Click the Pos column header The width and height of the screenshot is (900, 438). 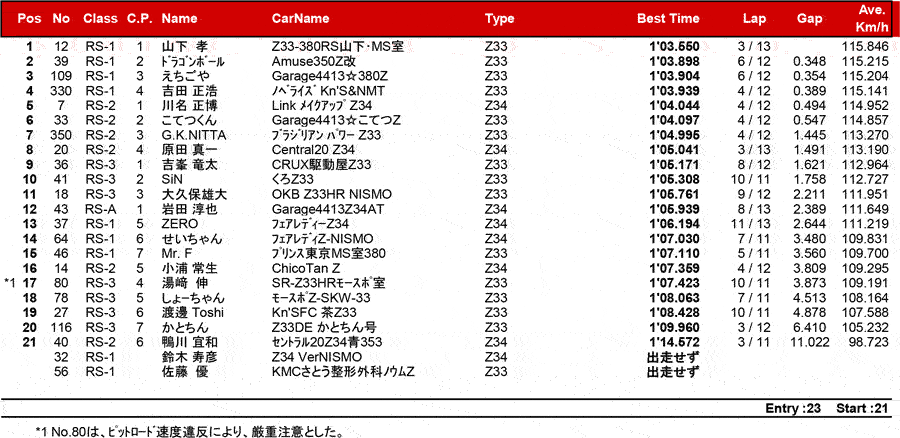[30, 19]
